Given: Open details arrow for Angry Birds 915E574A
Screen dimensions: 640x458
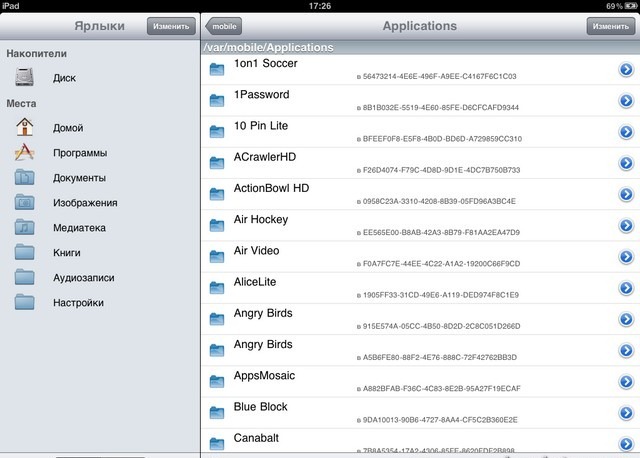Looking at the screenshot, I should pyautogui.click(x=626, y=319).
